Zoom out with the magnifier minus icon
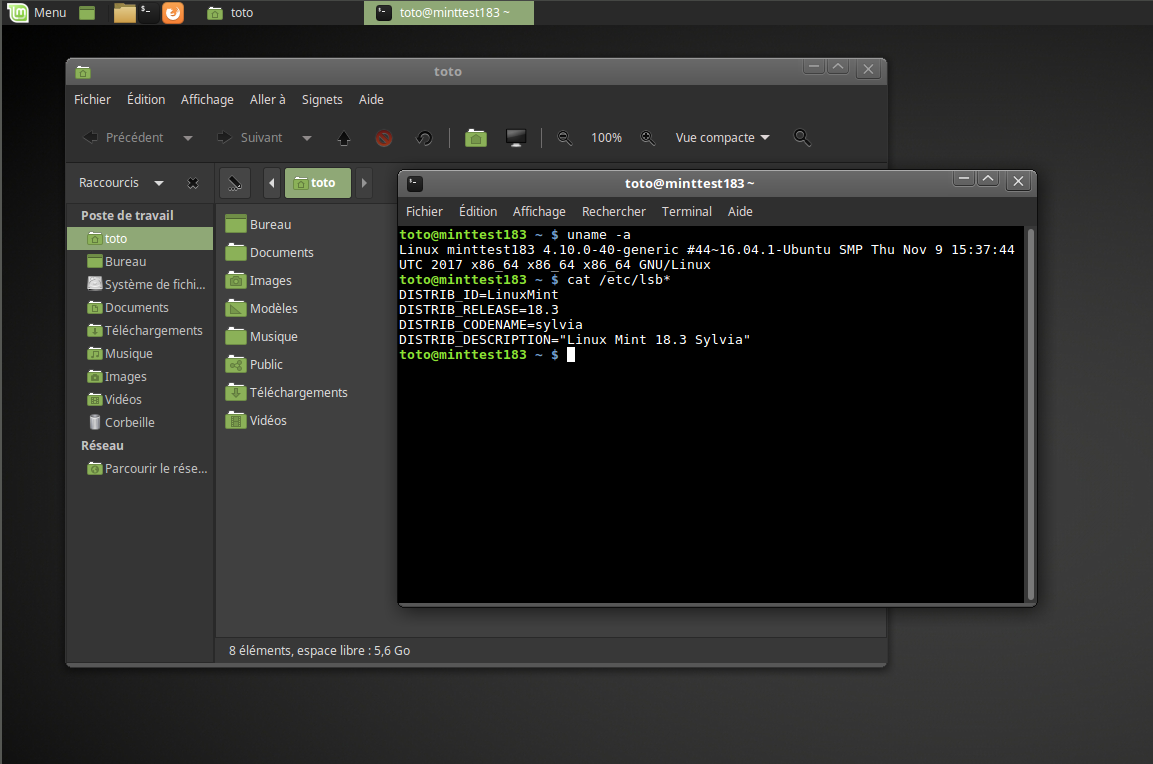Image resolution: width=1153 pixels, height=764 pixels. click(x=565, y=138)
